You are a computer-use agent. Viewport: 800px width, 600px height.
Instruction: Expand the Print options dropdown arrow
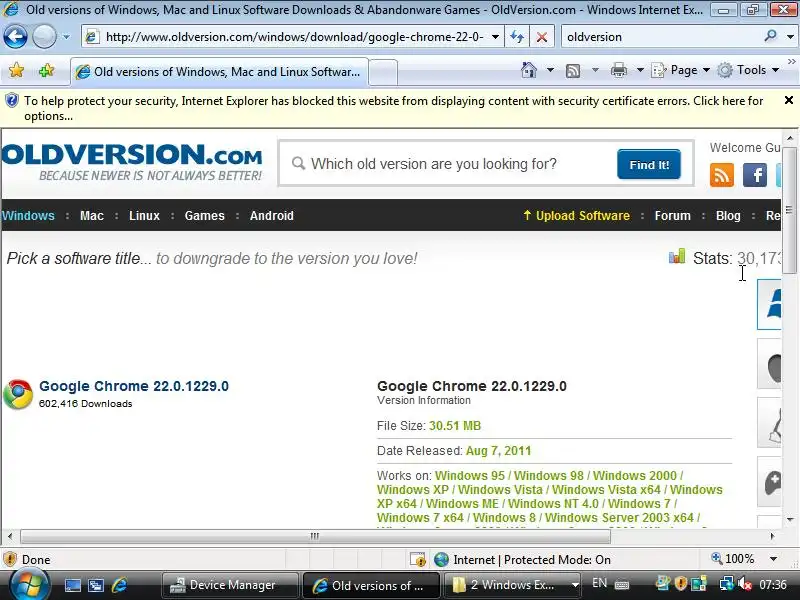[x=640, y=70]
